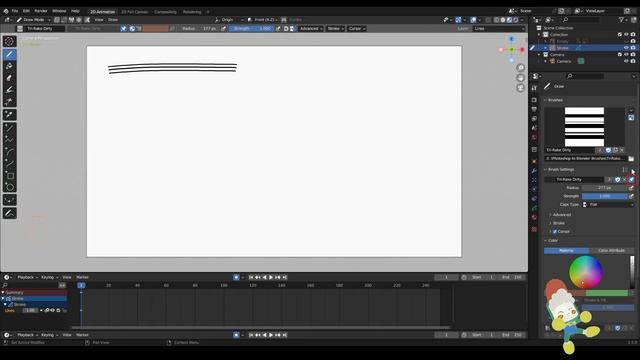Screen dimensions: 640x360
Task: Switch to Compositing workspace tab
Action: tap(165, 12)
